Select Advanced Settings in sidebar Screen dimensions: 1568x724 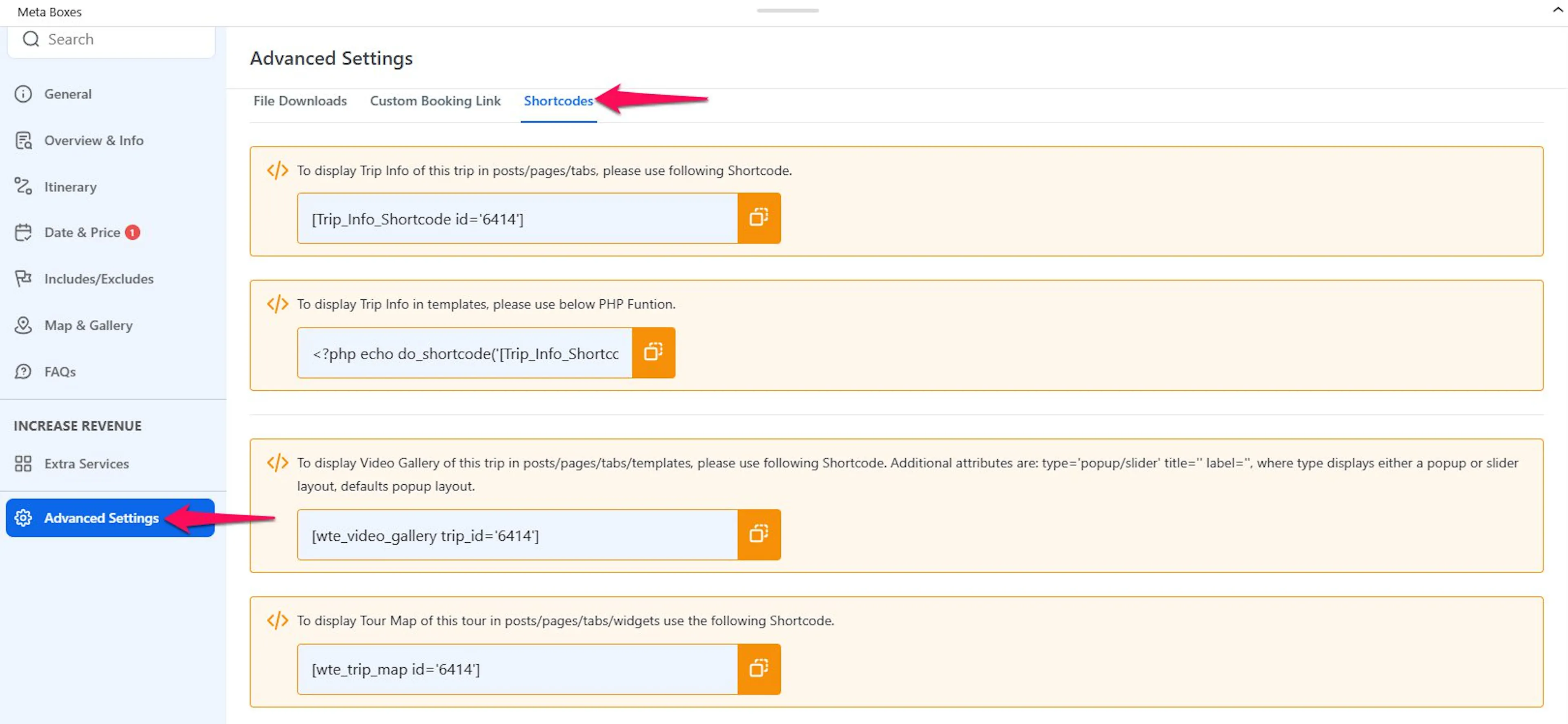pos(110,517)
